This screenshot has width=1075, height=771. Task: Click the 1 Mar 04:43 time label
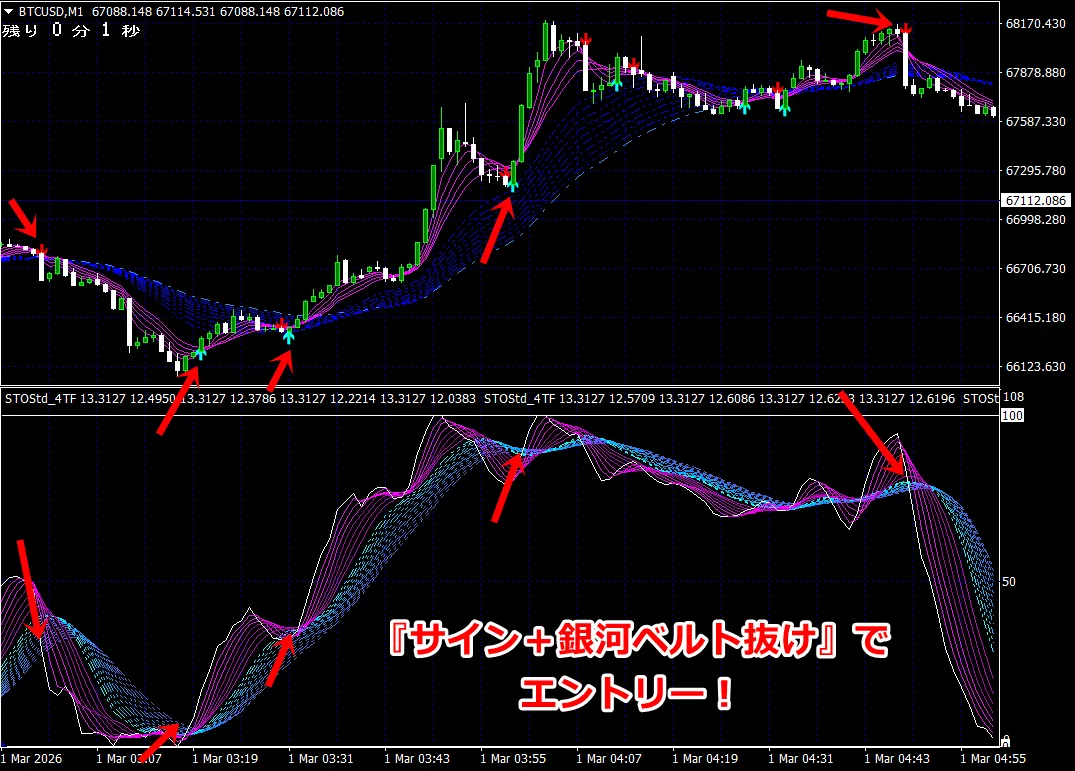coord(897,759)
